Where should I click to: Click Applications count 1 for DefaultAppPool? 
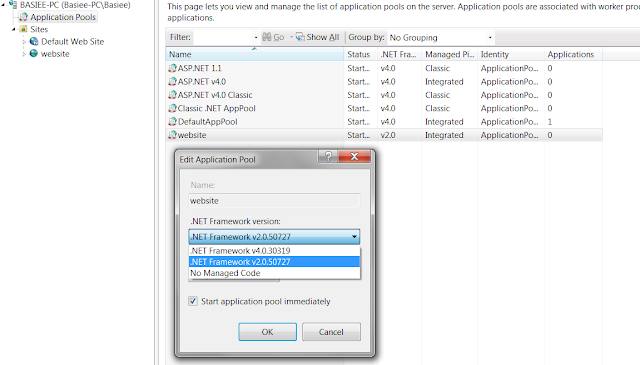pyautogui.click(x=550, y=122)
